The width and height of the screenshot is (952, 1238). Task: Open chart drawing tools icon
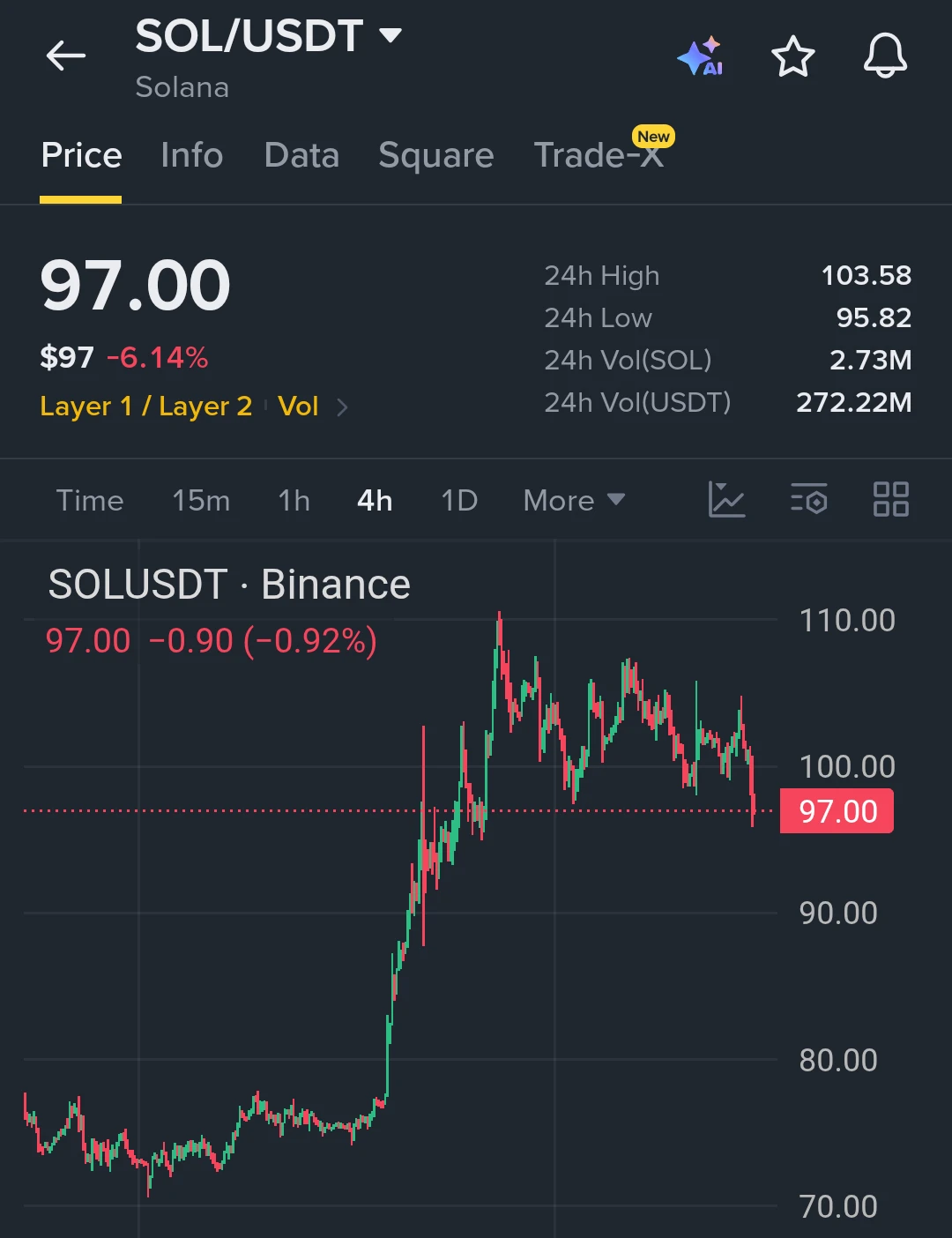pos(727,499)
